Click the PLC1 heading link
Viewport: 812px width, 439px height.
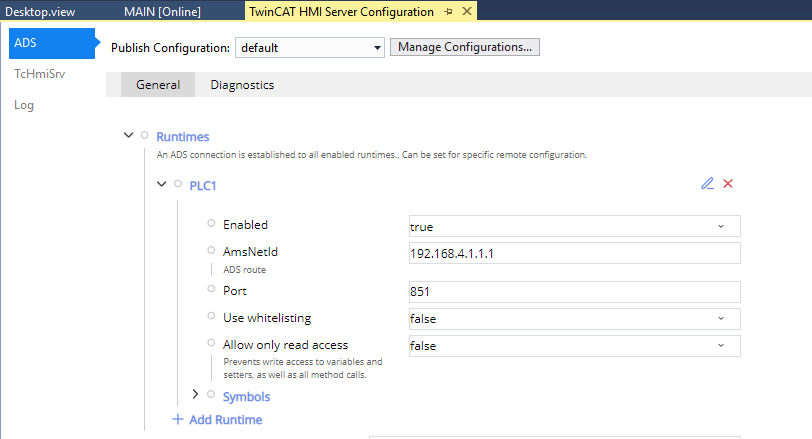202,185
